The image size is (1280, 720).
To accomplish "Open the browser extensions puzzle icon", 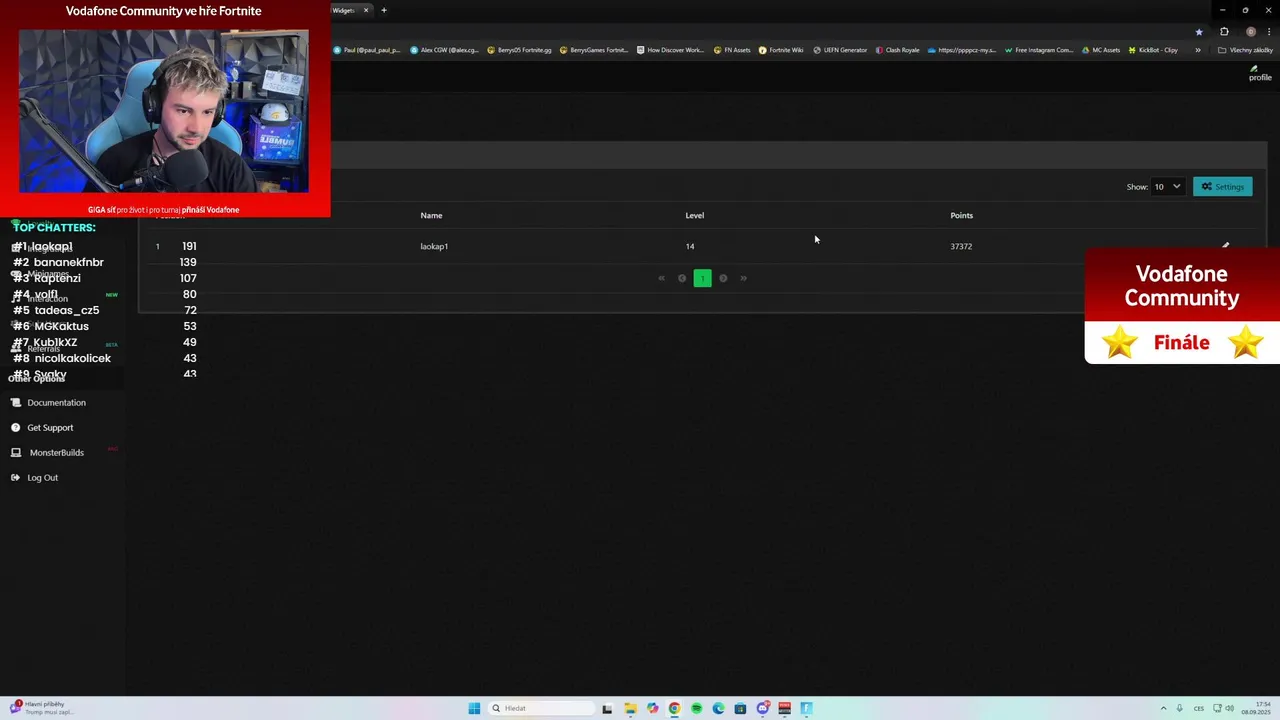I will click(1224, 32).
